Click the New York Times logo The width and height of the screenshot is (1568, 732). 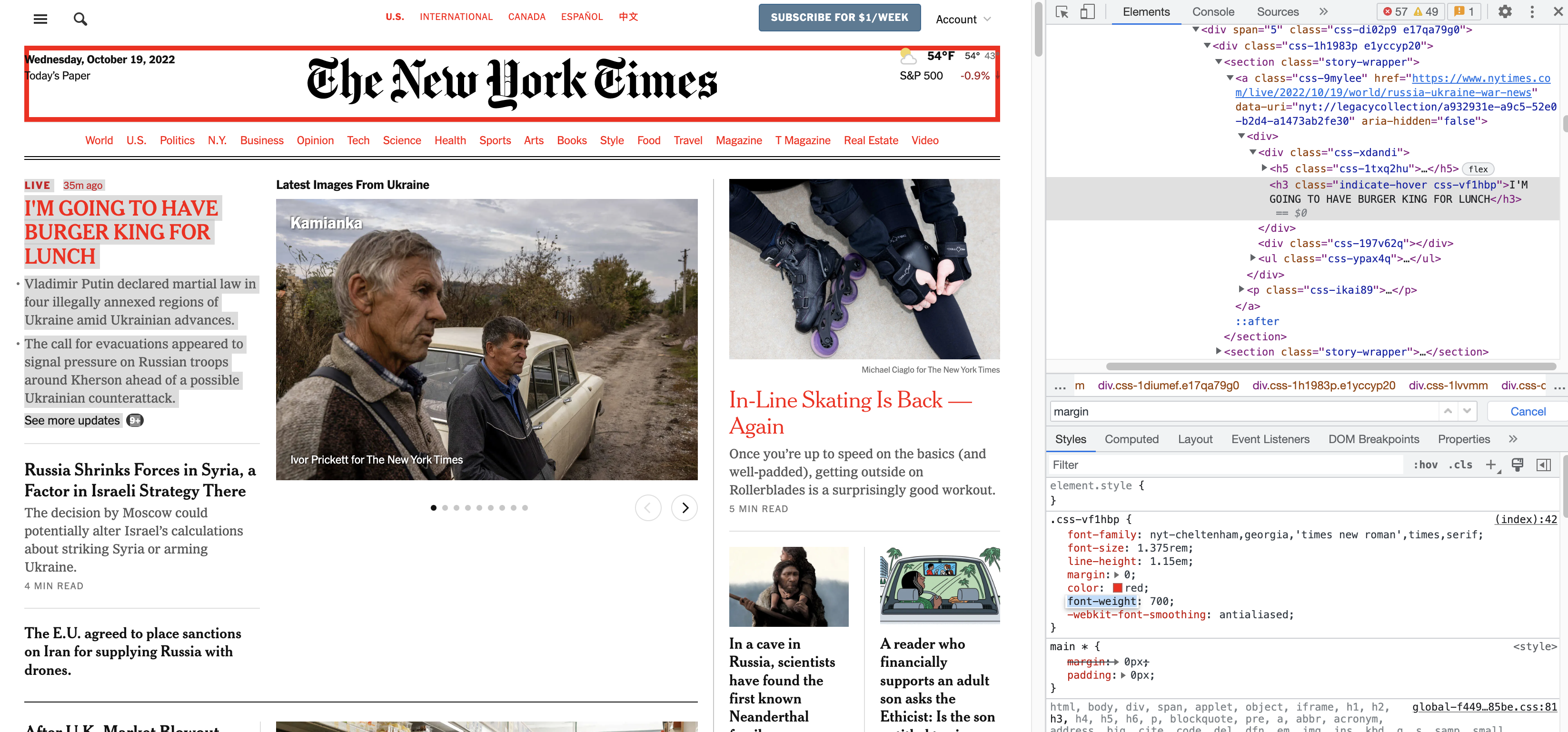pyautogui.click(x=512, y=83)
